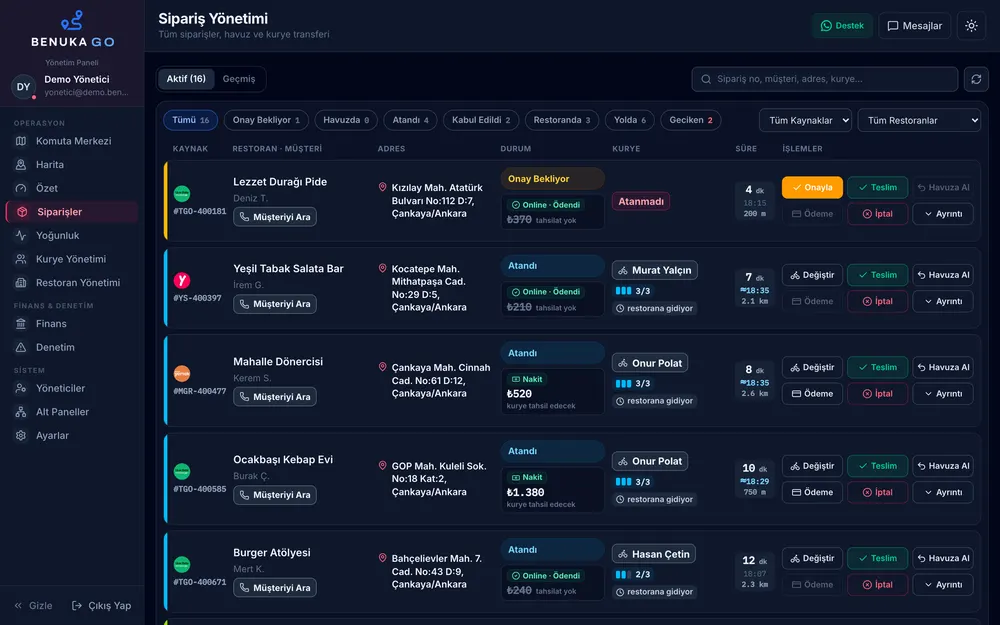
Task: Open the Tüm Restoranlar dropdown
Action: [919, 120]
